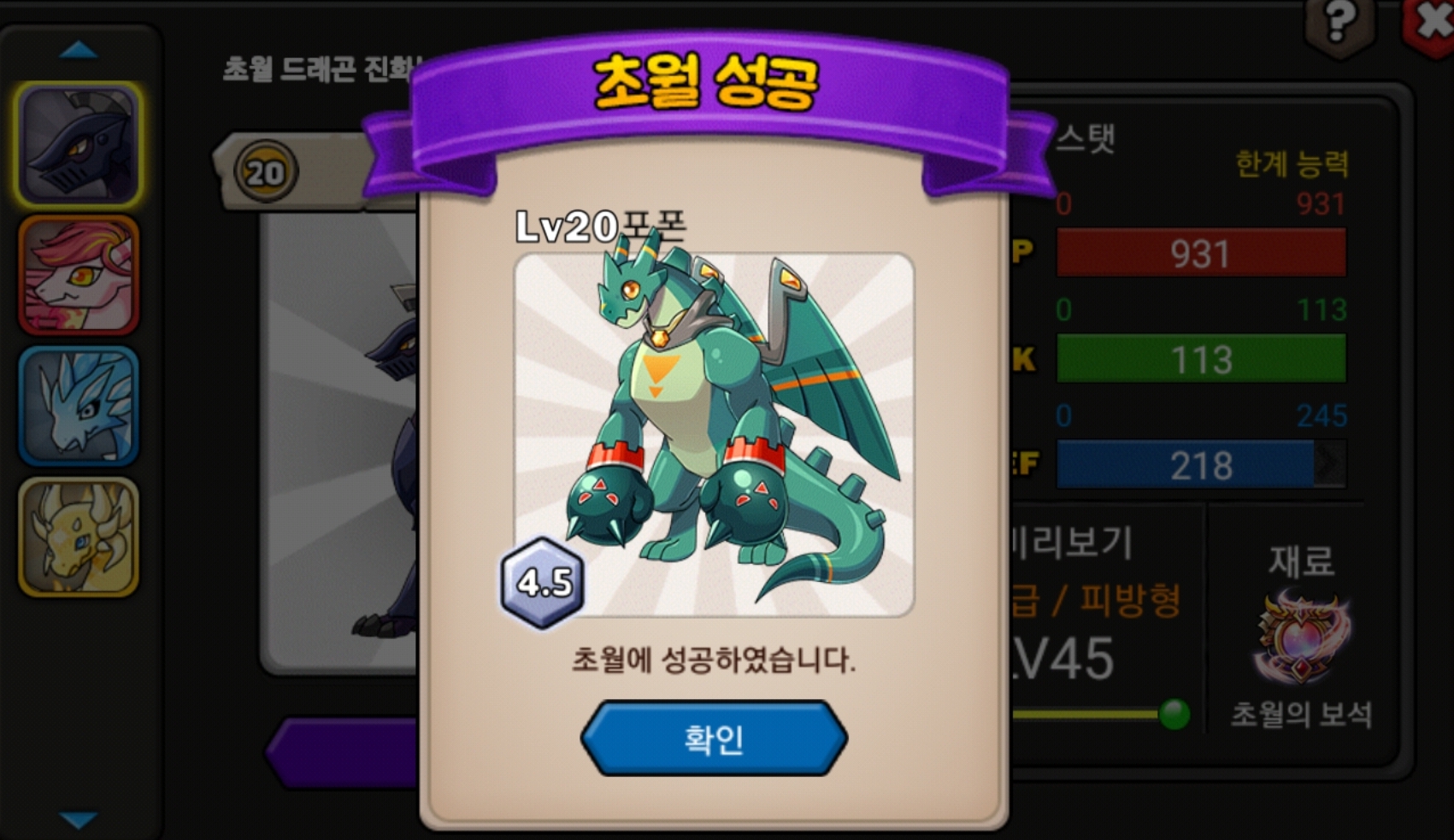Select the black armored dragon portrait
This screenshot has width=1454, height=840.
[79, 145]
